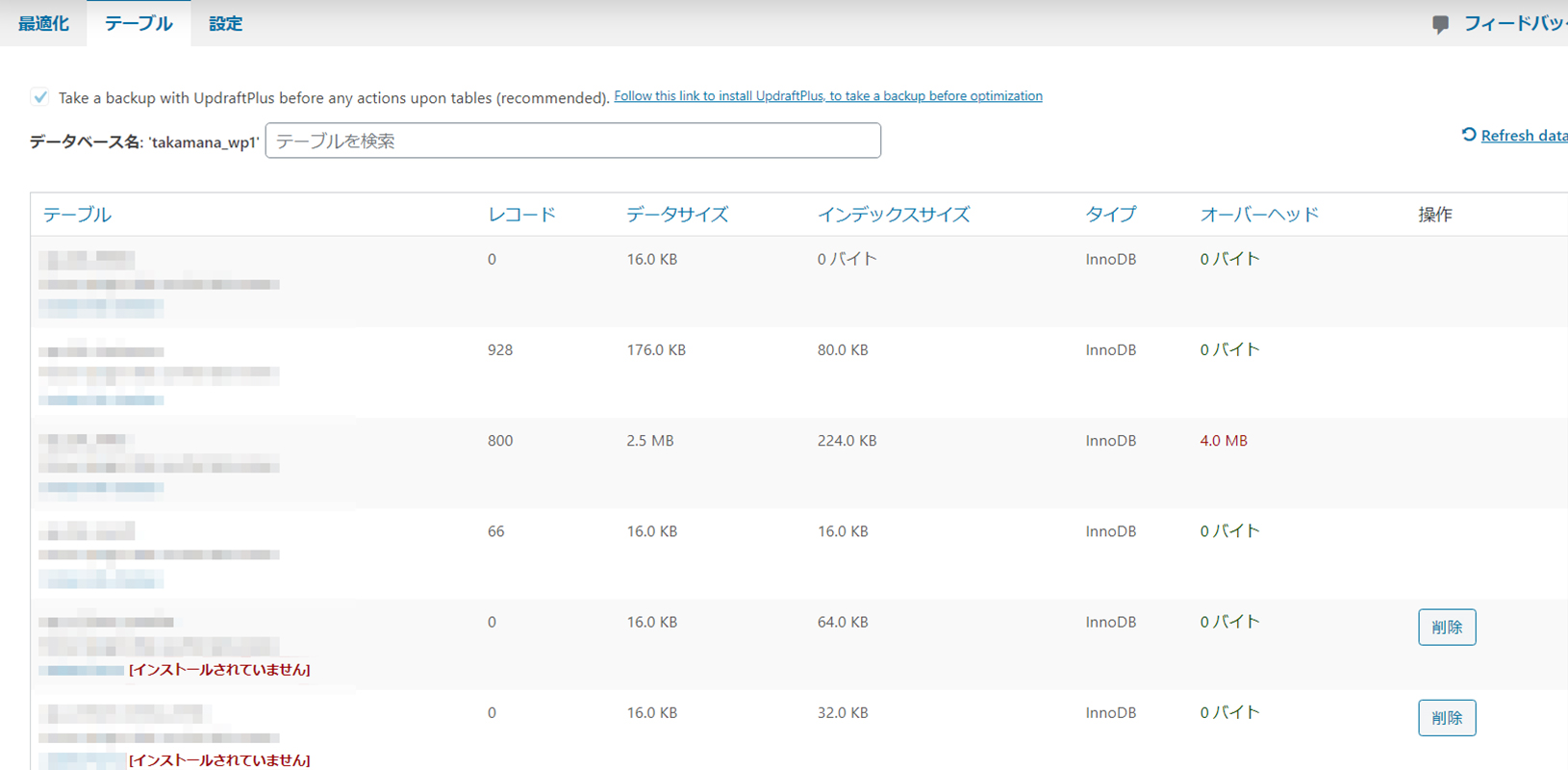1568x770 pixels.
Task: Sort by the タイプ column header
Action: click(x=1110, y=215)
